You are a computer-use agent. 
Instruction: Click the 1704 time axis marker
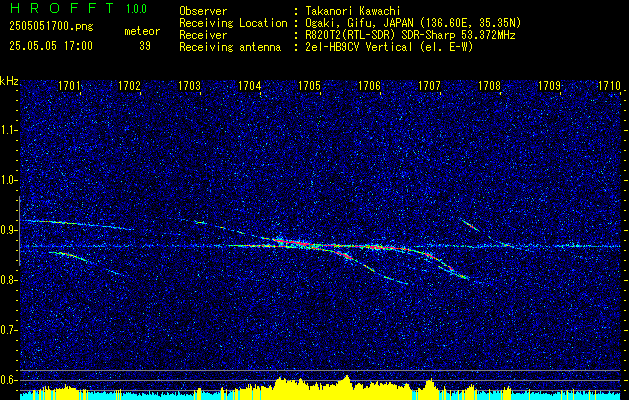pyautogui.click(x=250, y=86)
